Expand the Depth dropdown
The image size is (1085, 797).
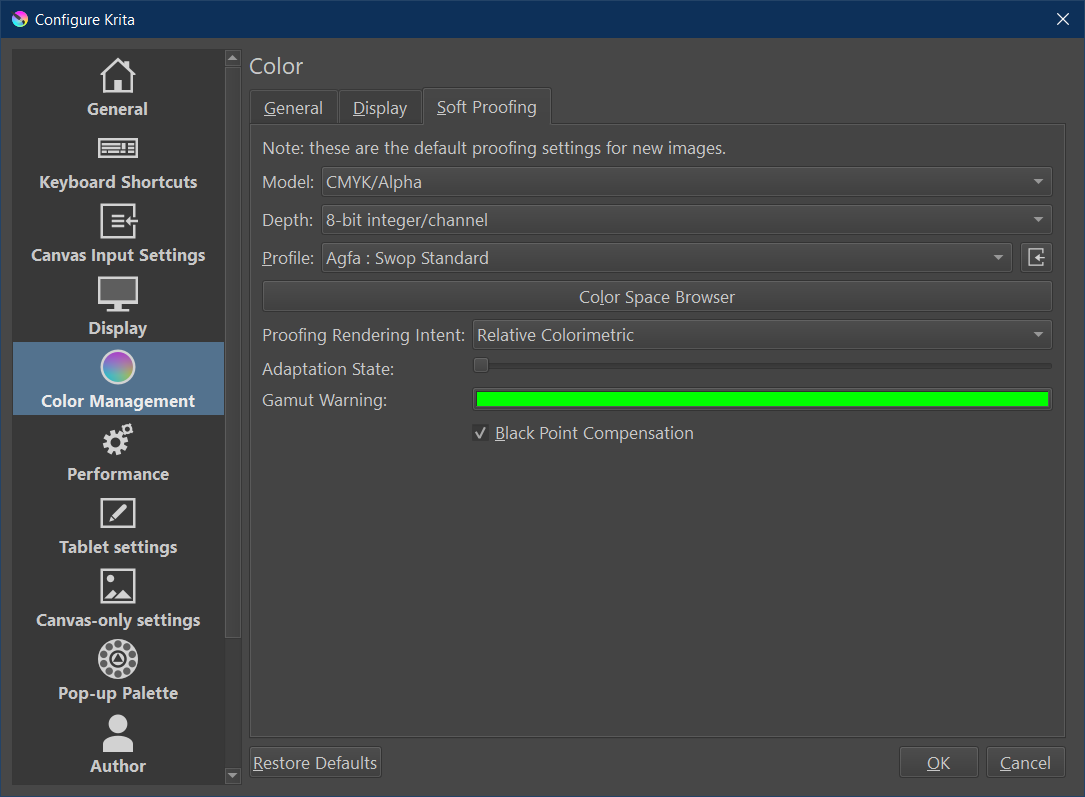tap(686, 220)
